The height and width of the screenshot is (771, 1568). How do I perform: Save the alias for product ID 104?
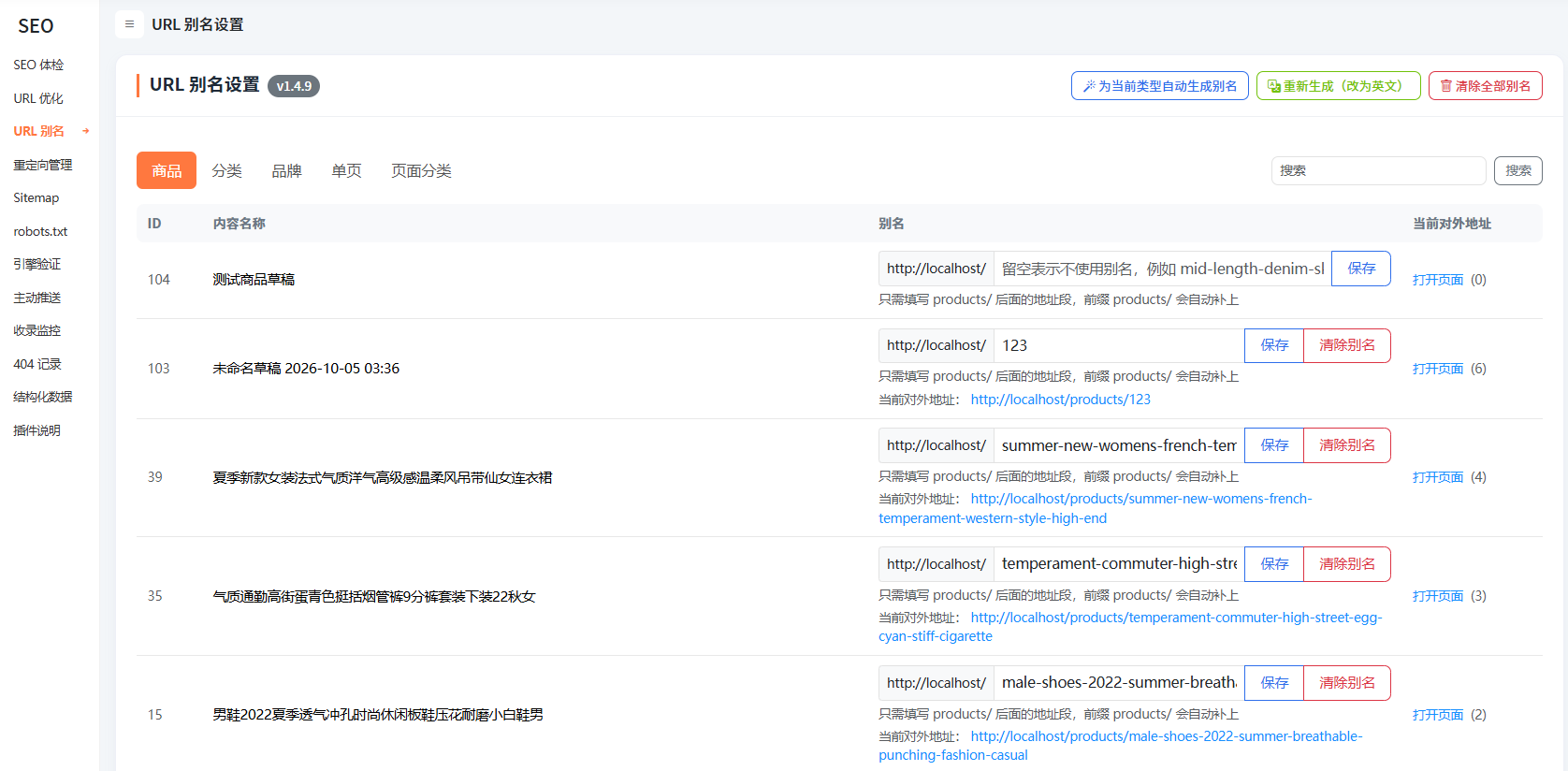click(x=1361, y=269)
